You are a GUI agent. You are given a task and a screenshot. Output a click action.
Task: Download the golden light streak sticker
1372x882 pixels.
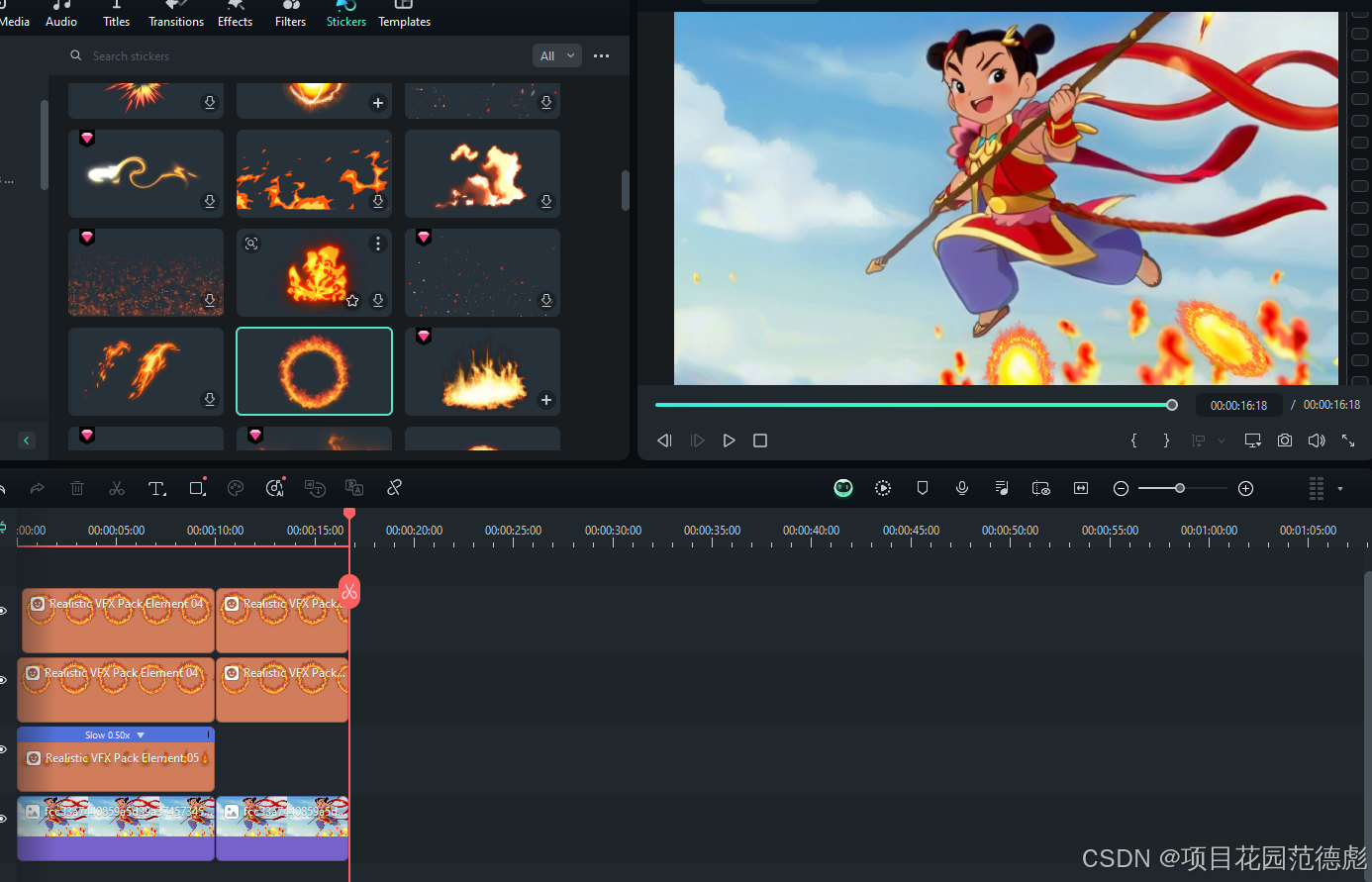point(210,201)
